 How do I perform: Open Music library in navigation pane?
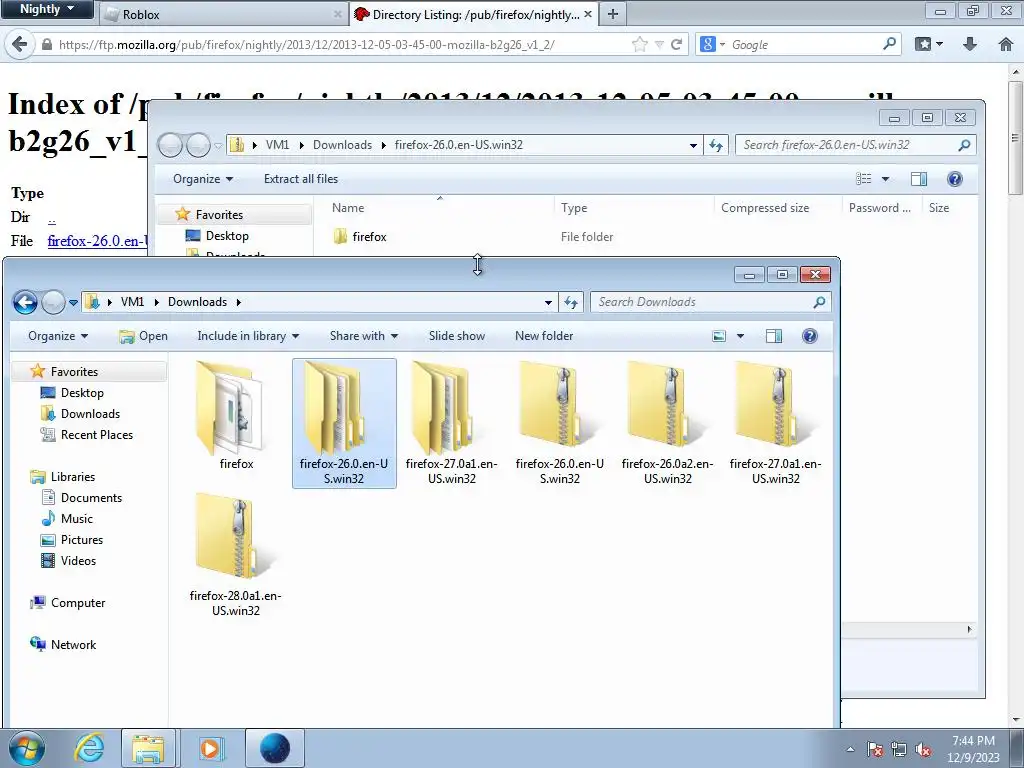pyautogui.click(x=76, y=519)
